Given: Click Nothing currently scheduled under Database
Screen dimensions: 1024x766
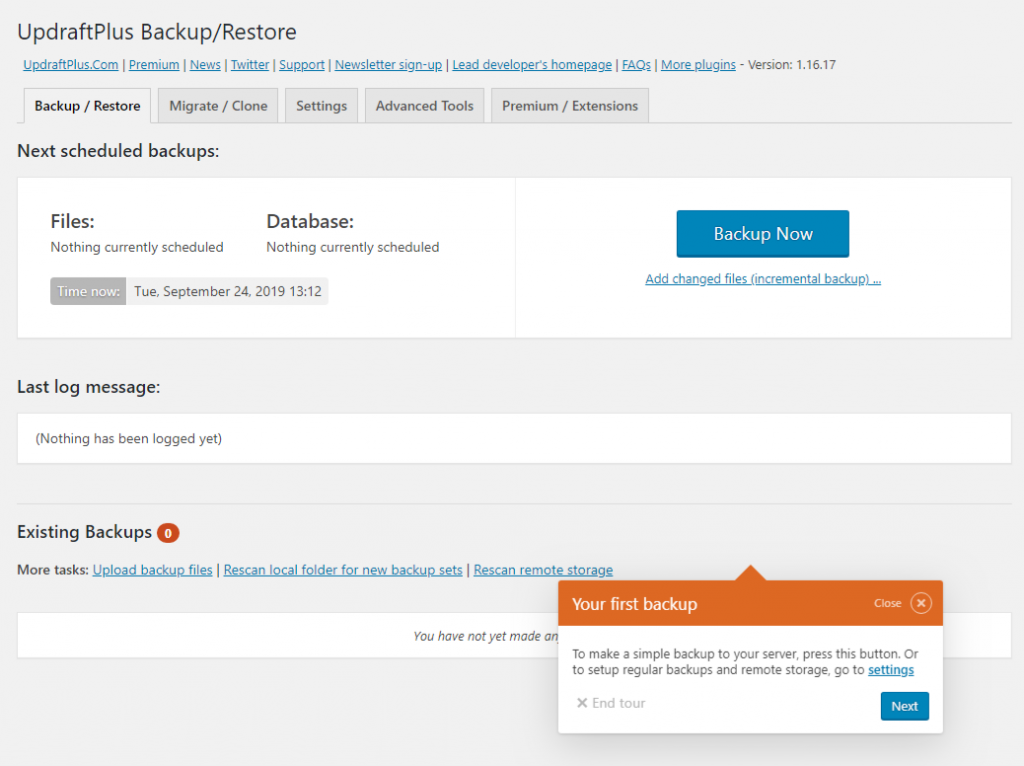Looking at the screenshot, I should 353,247.
